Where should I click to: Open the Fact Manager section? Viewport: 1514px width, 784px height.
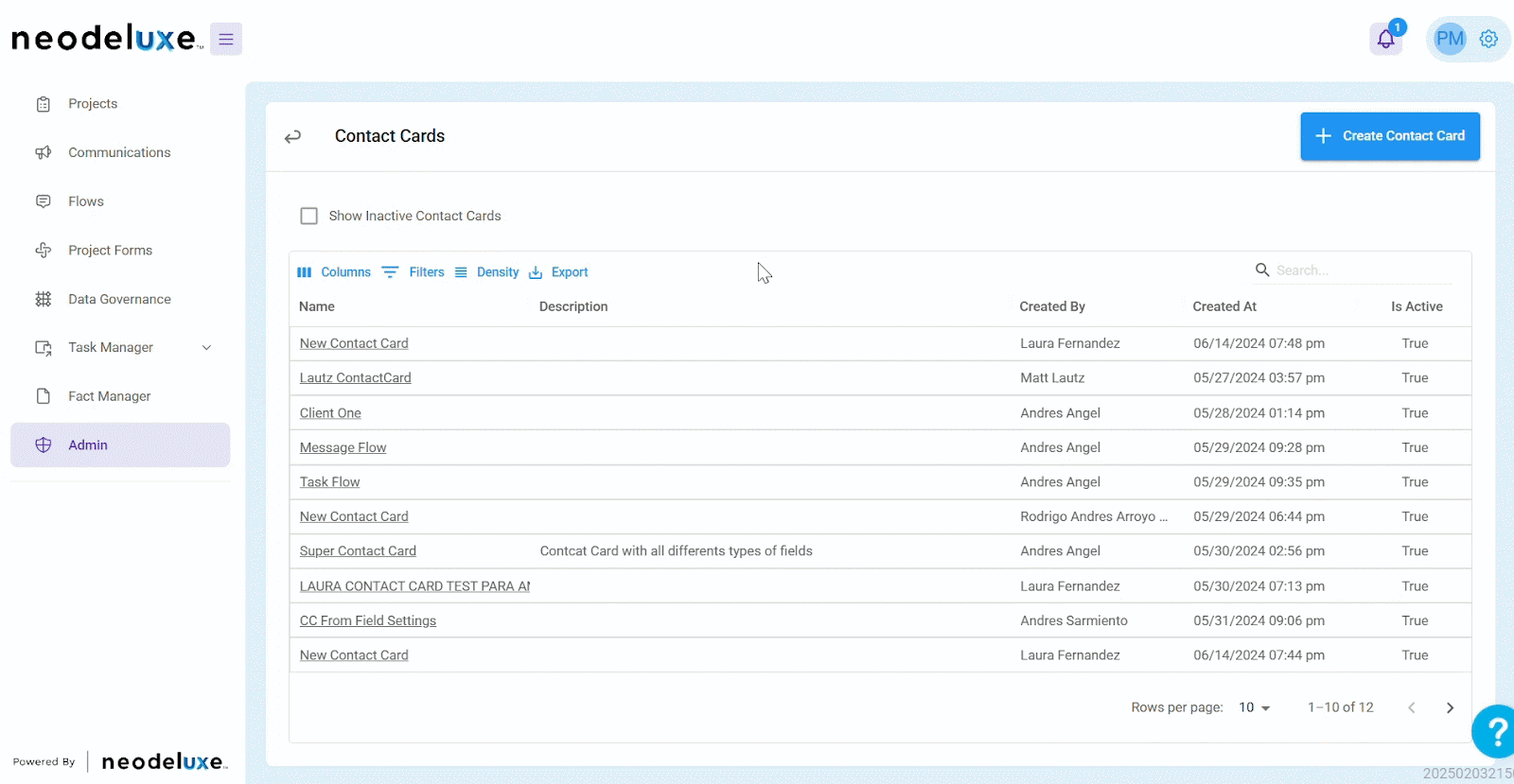pos(109,396)
